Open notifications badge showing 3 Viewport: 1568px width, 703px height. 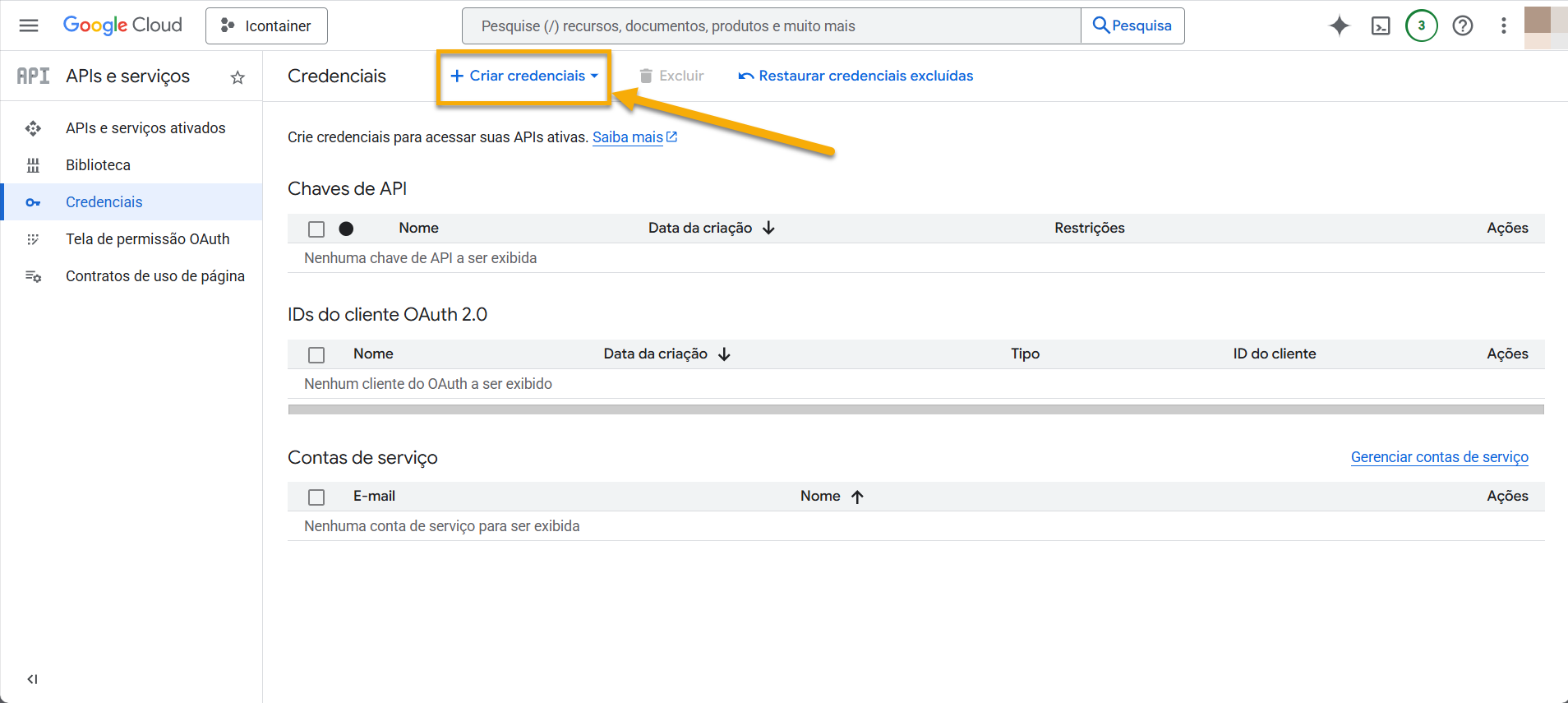pos(1422,25)
